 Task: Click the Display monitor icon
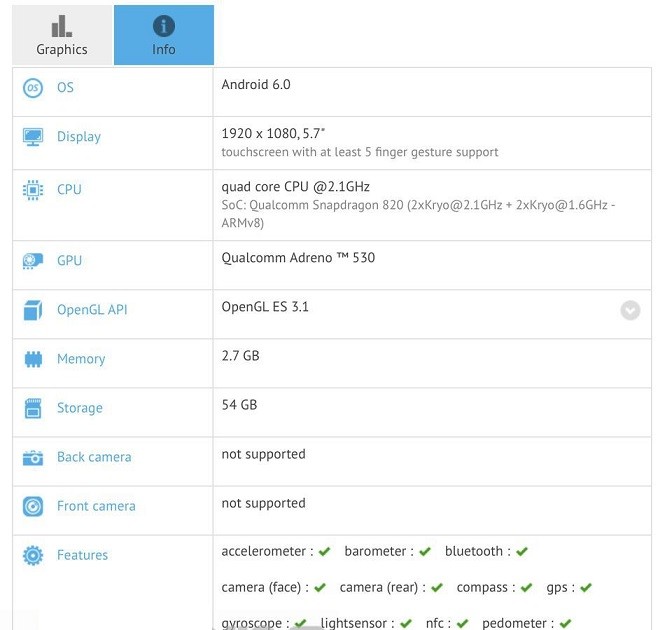pos(33,137)
